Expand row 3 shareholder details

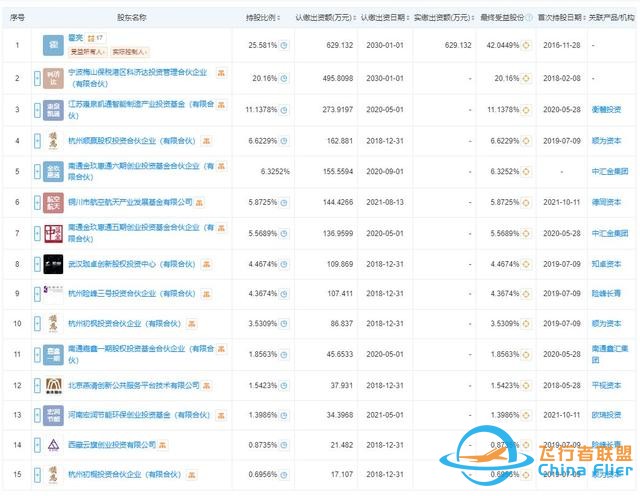[37, 110]
